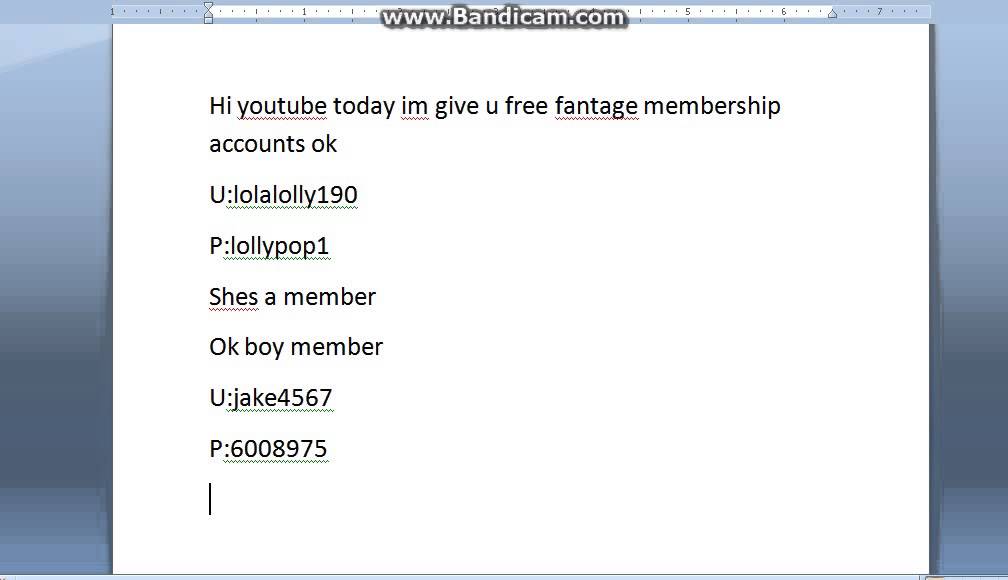Click the ruler at the 6 inch mark
The width and height of the screenshot is (1008, 580).
pos(784,12)
